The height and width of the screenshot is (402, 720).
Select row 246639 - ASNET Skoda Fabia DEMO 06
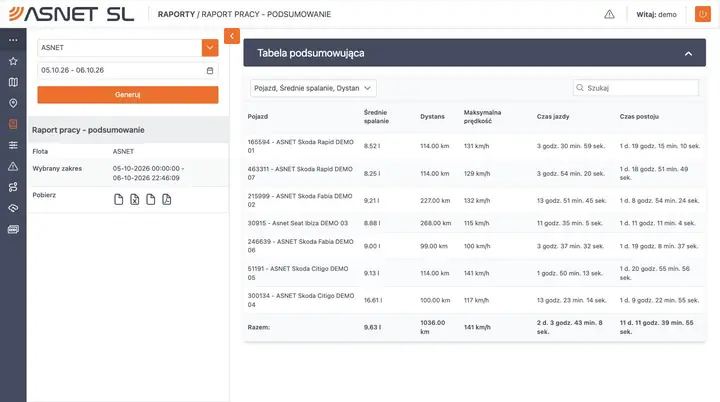(474, 246)
